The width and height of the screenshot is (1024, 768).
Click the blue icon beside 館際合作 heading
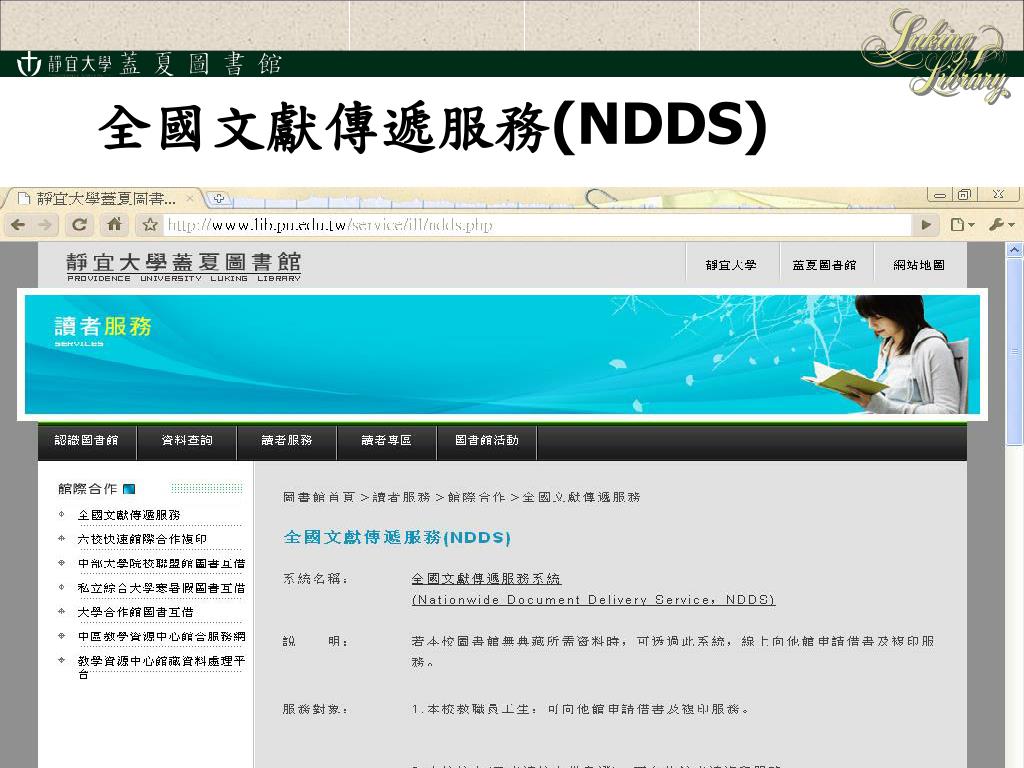coord(129,489)
